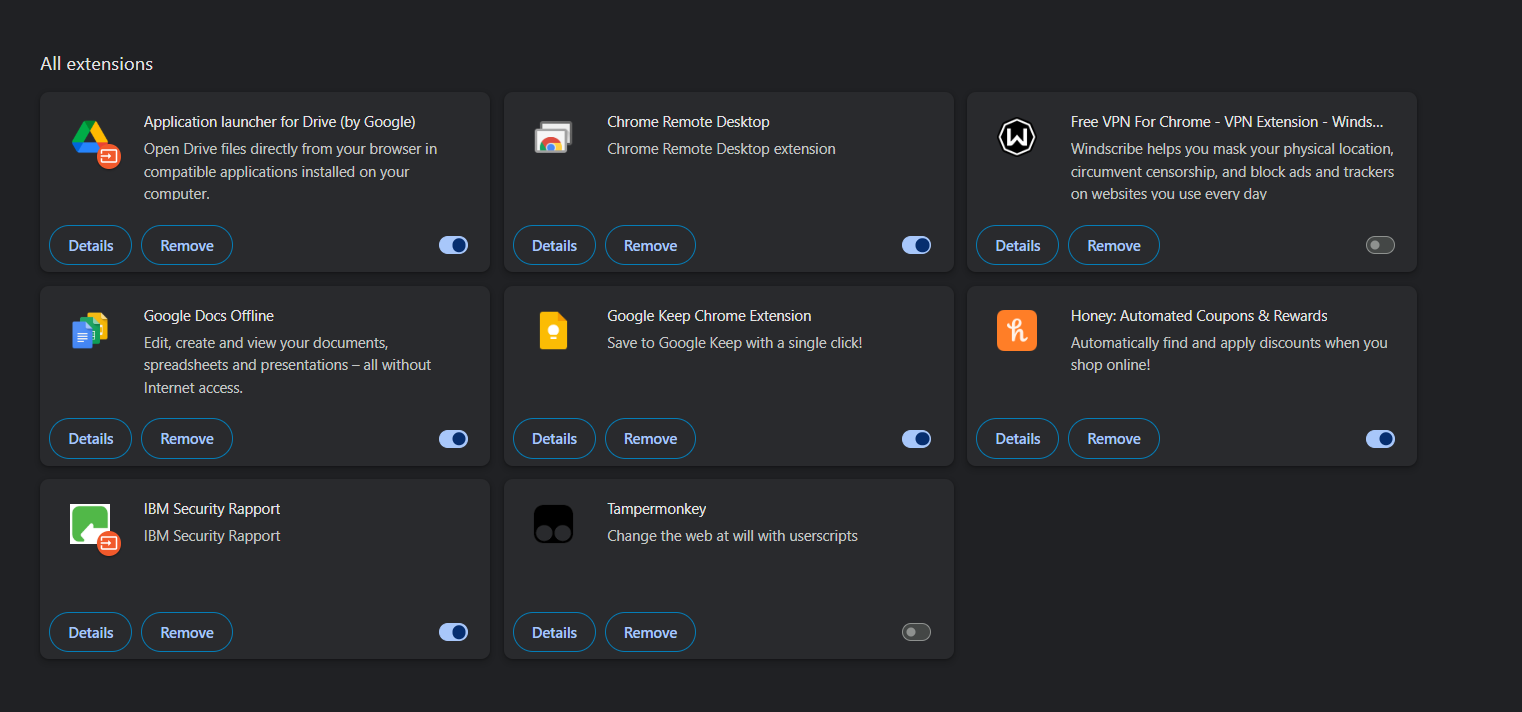Show Details for Honey extension
Screen dimensions: 1522x712
coord(1018,438)
